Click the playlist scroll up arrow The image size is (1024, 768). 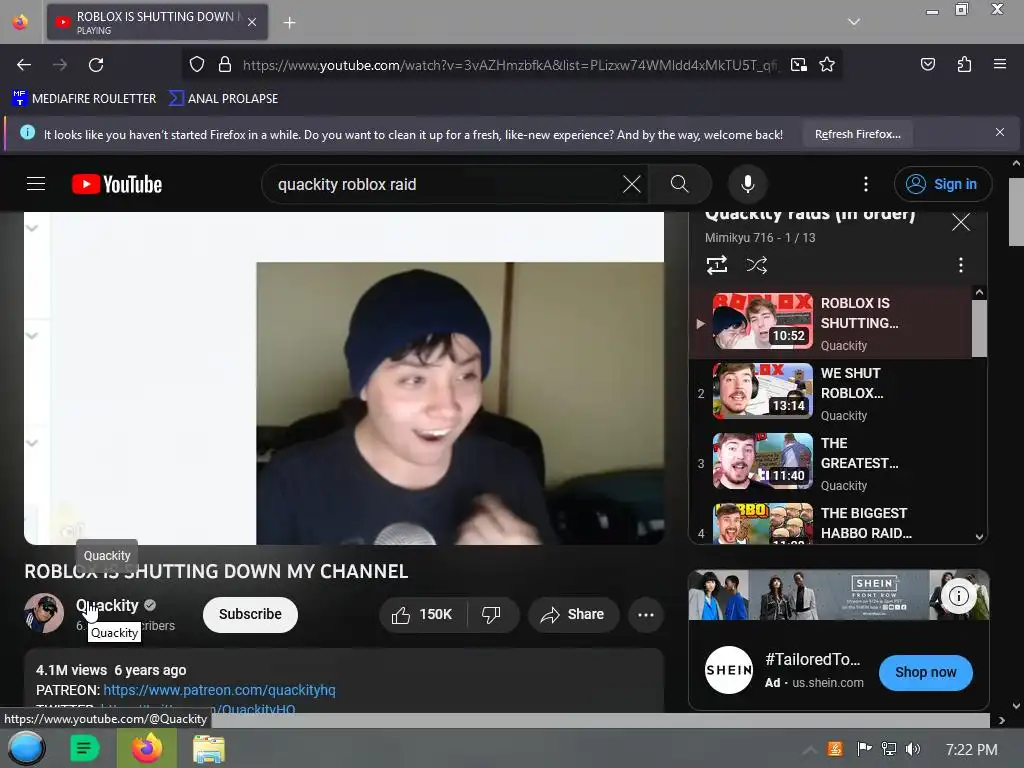pos(979,293)
